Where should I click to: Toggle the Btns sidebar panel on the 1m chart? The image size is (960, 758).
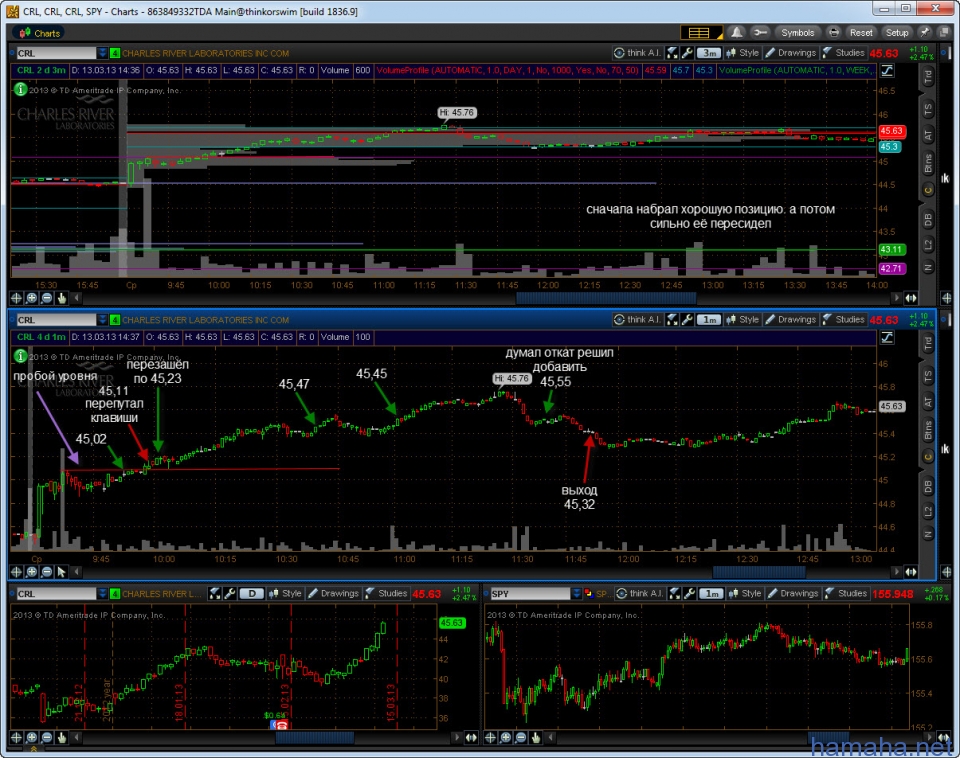(928, 430)
